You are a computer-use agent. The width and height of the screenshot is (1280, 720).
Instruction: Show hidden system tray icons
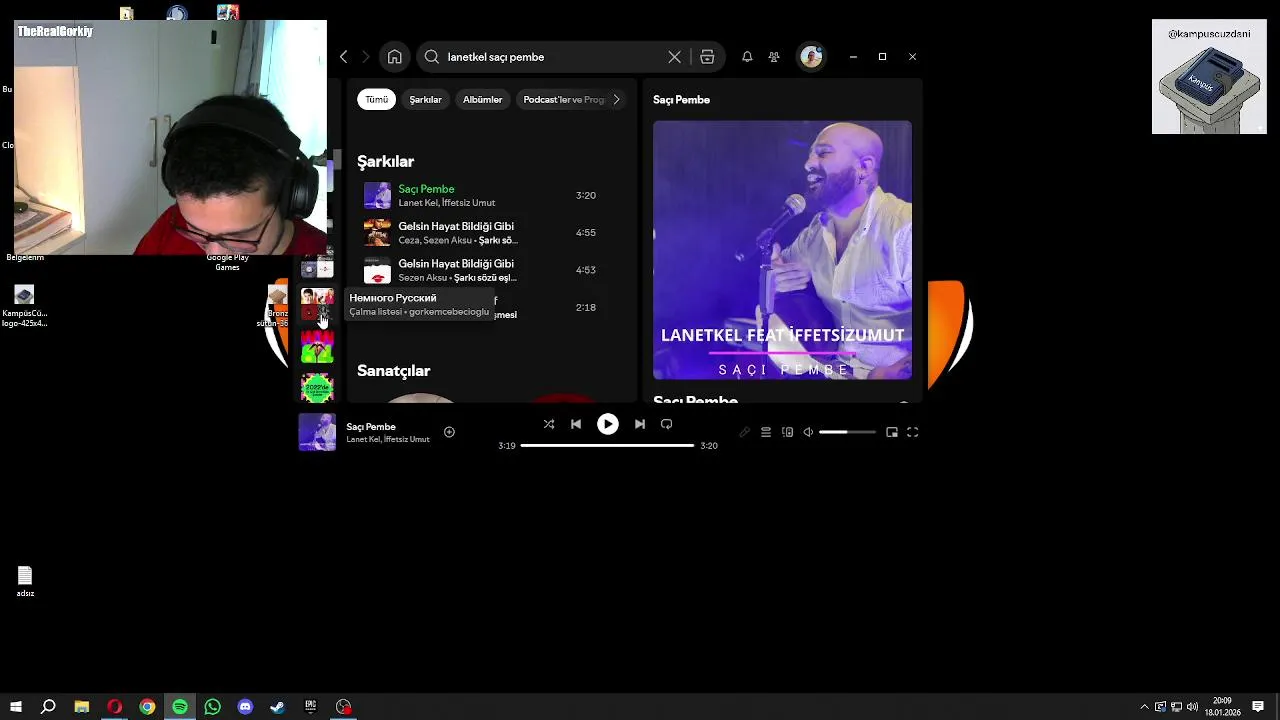[x=1145, y=707]
